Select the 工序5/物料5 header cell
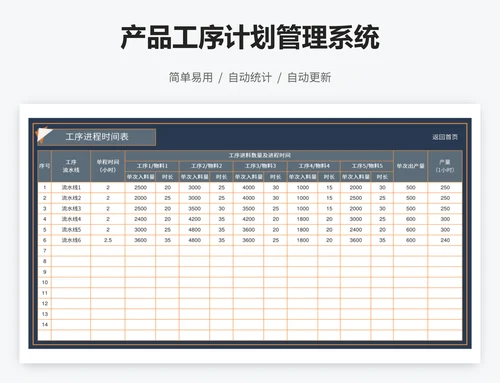Viewport: 500px width, 383px height. click(367, 166)
